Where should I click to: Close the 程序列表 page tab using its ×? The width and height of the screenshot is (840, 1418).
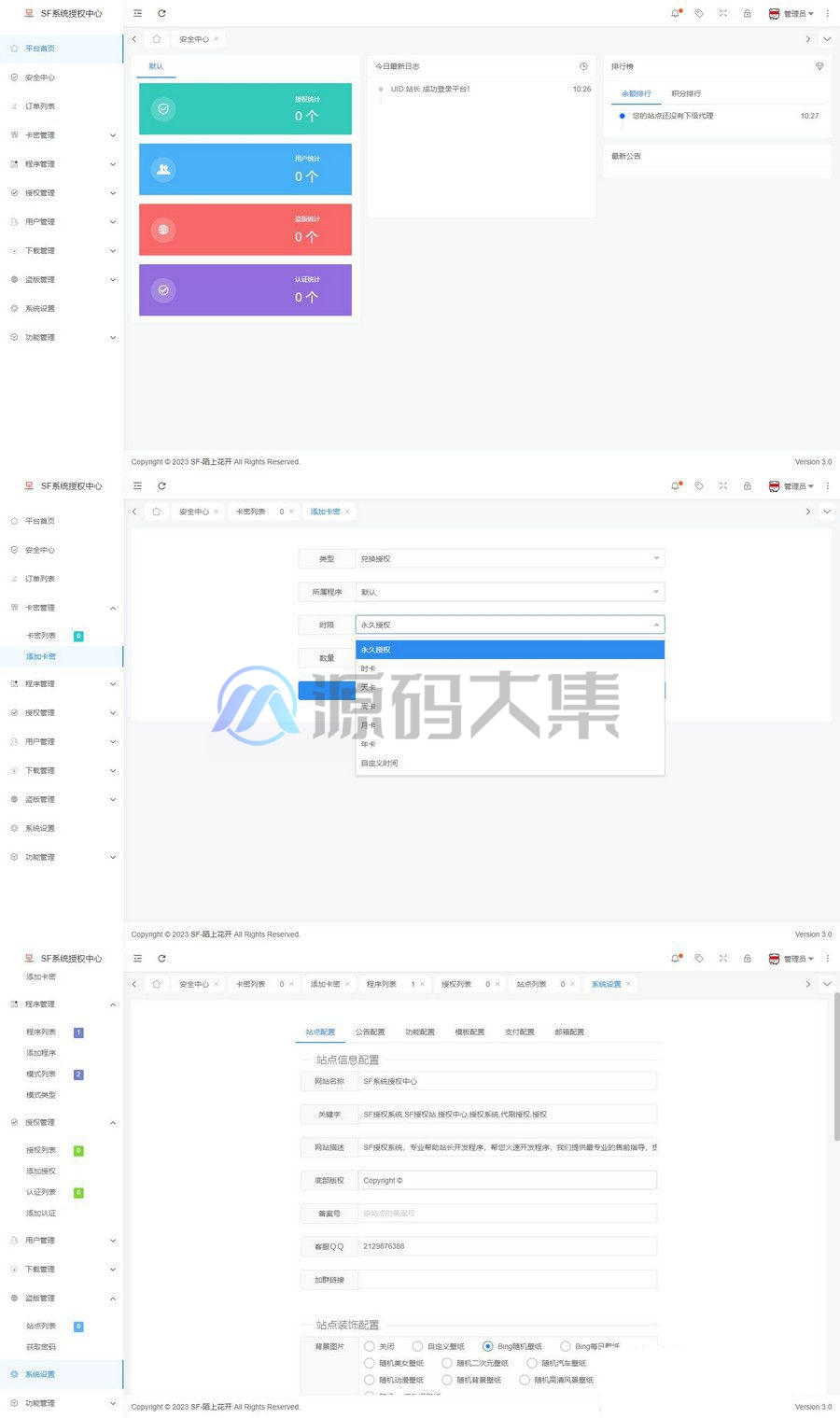click(422, 984)
